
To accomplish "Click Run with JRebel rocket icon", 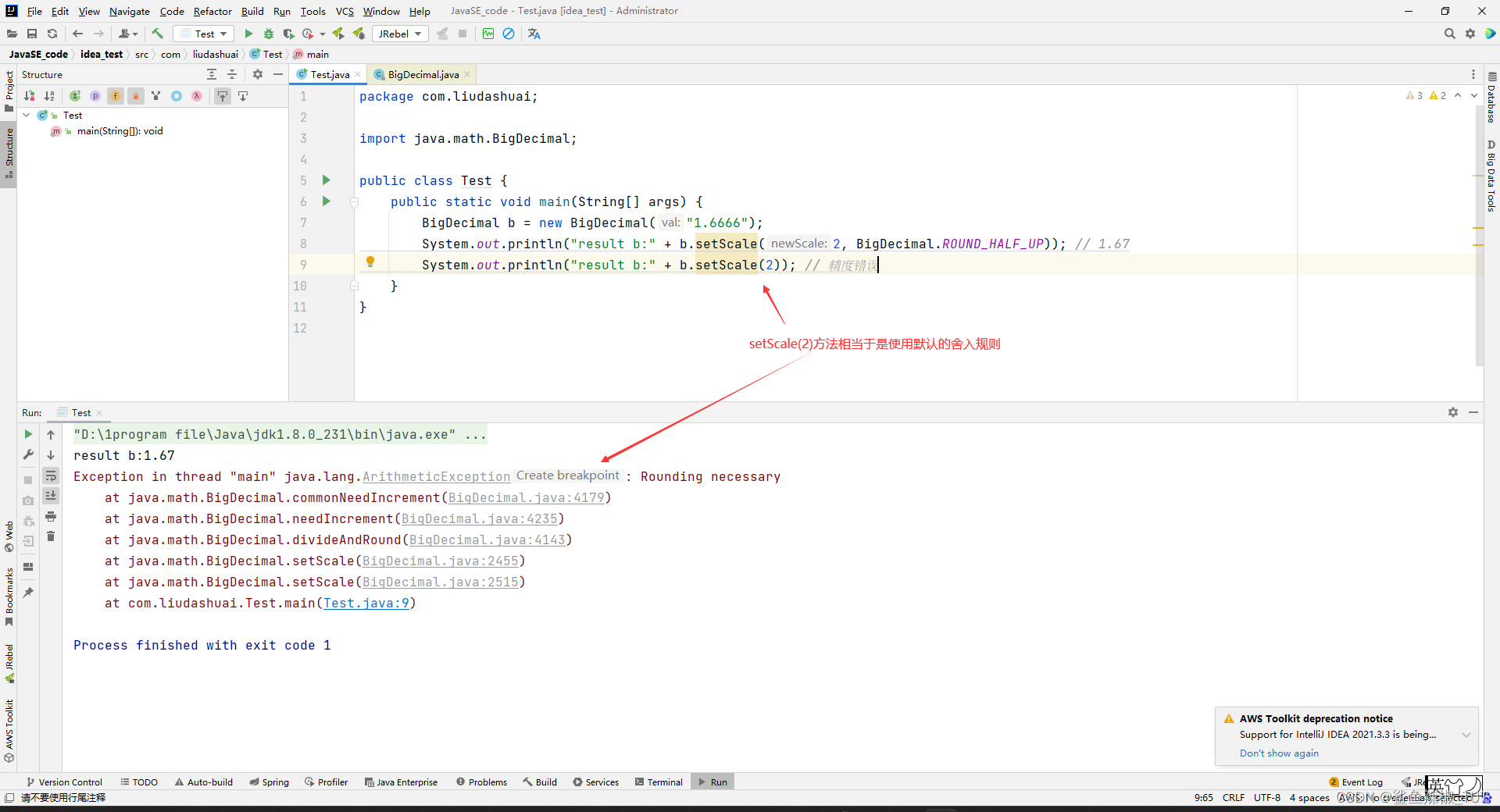I will (x=338, y=34).
